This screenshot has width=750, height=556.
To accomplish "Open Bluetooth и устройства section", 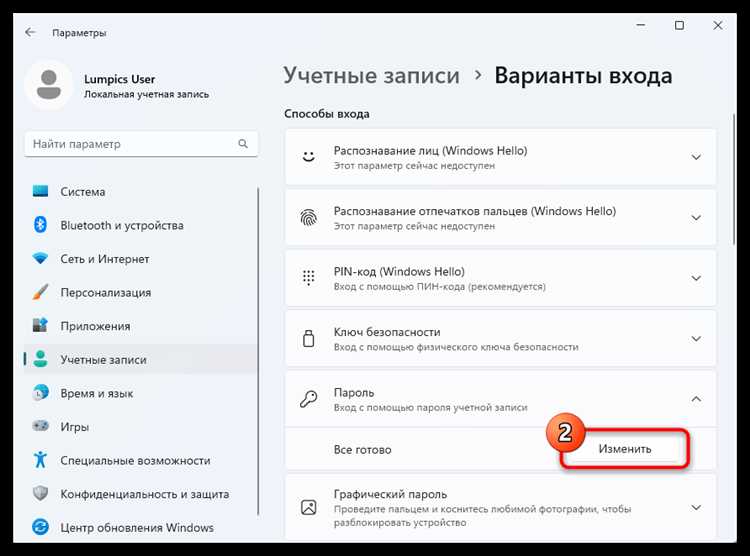I will coord(141,225).
